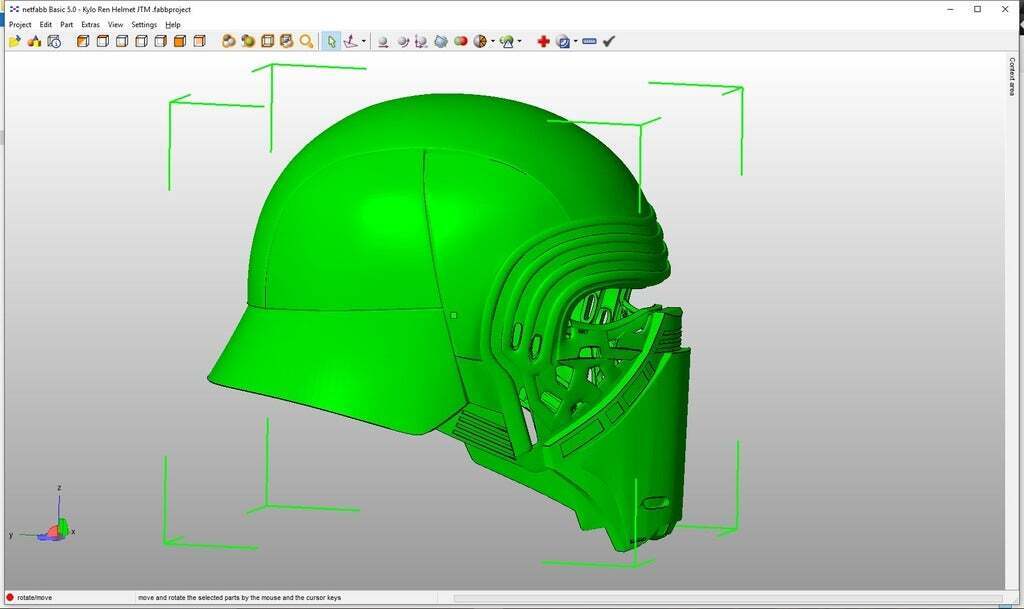Viewport: 1024px width, 609px height.
Task: Click the open project folder icon
Action: coord(14,41)
